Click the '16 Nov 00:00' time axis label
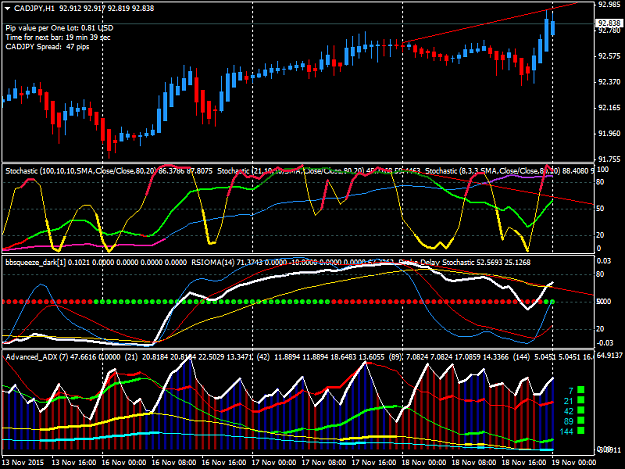Image resolution: width=625 pixels, height=469 pixels. (x=124, y=463)
